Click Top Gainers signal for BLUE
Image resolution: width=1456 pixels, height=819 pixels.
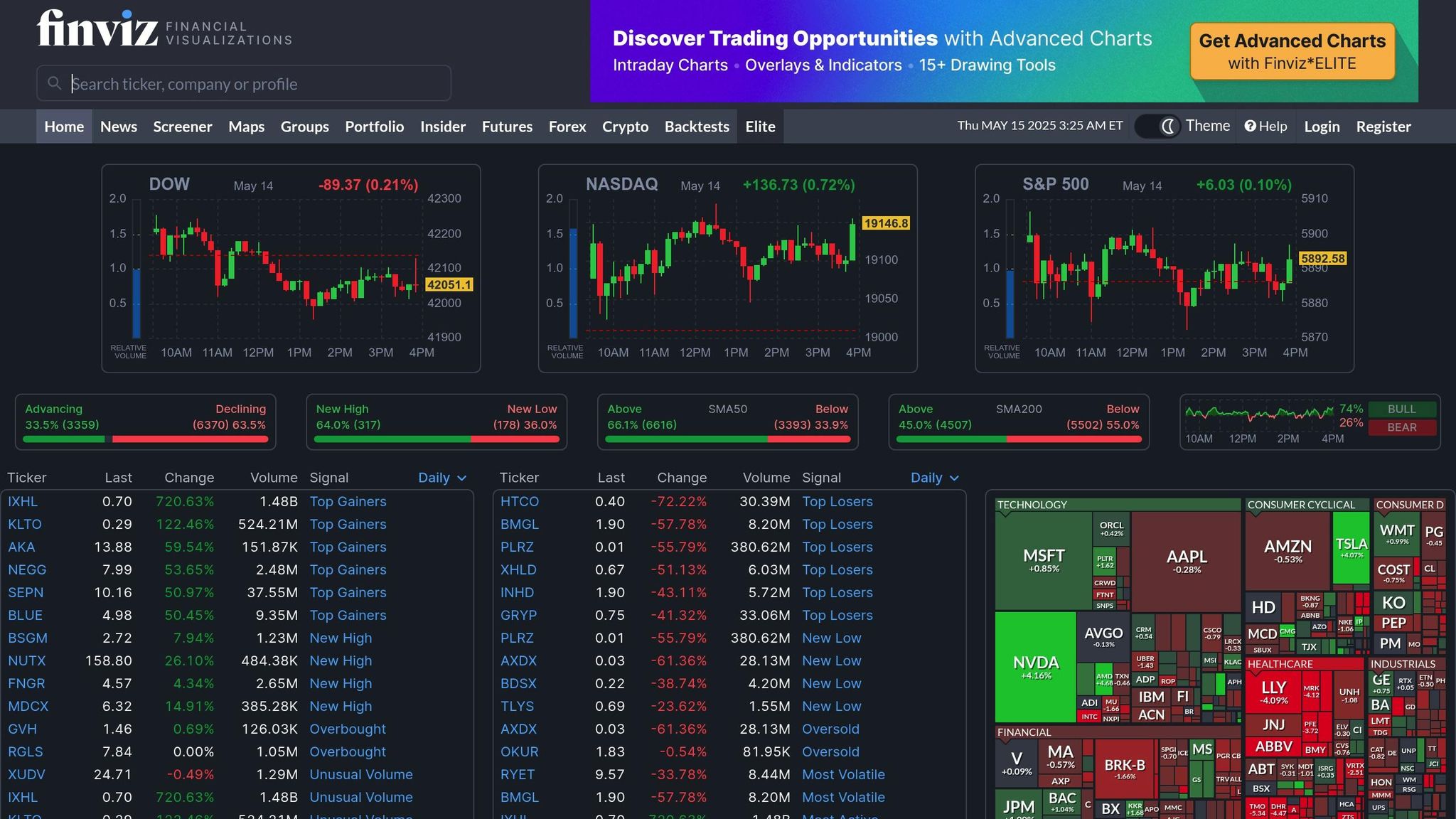pyautogui.click(x=348, y=615)
